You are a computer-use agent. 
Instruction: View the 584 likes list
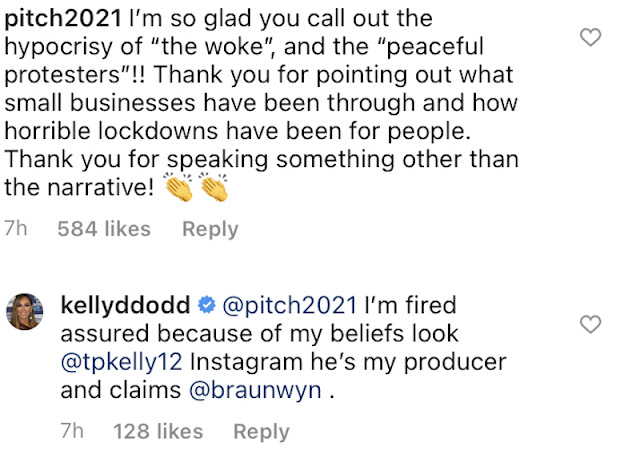pos(104,229)
